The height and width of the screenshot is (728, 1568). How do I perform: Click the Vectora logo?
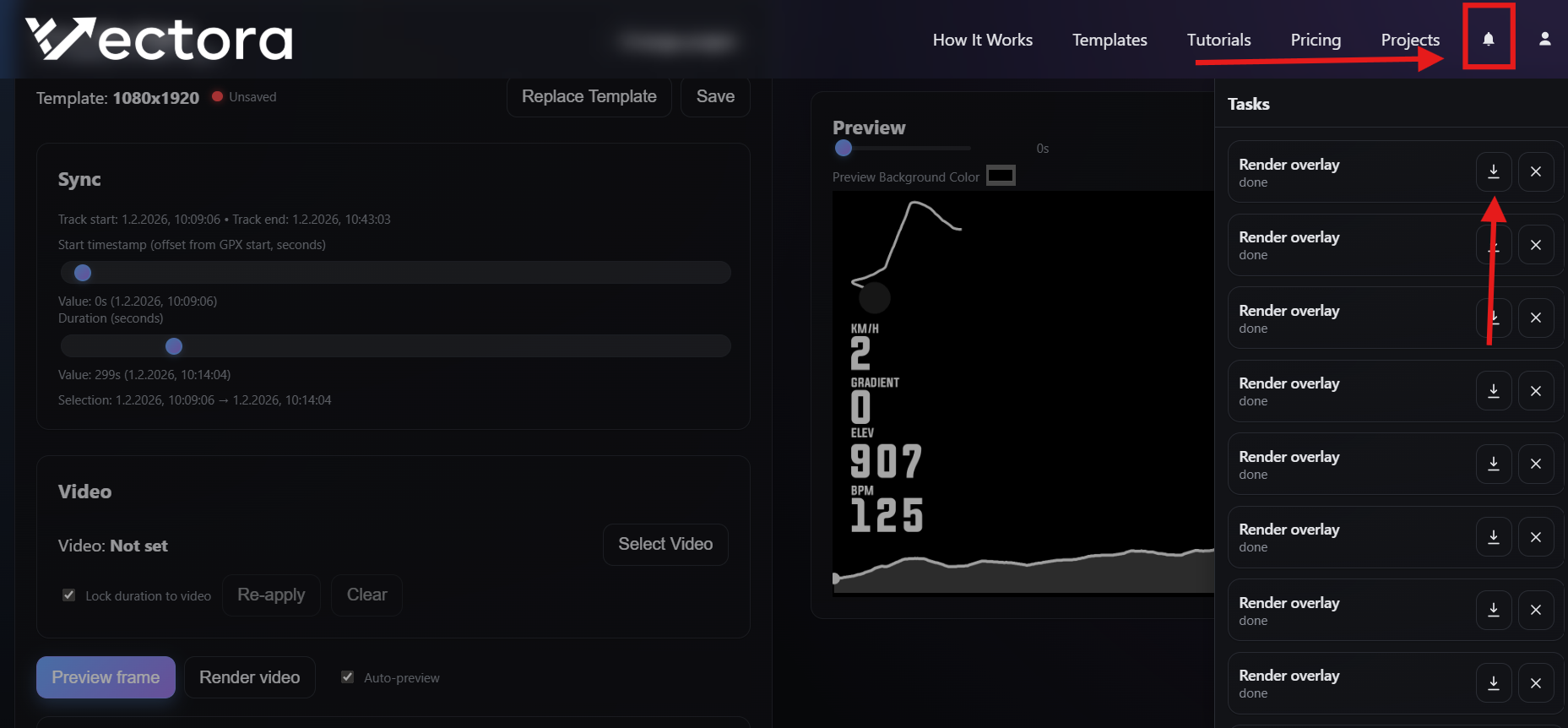159,40
